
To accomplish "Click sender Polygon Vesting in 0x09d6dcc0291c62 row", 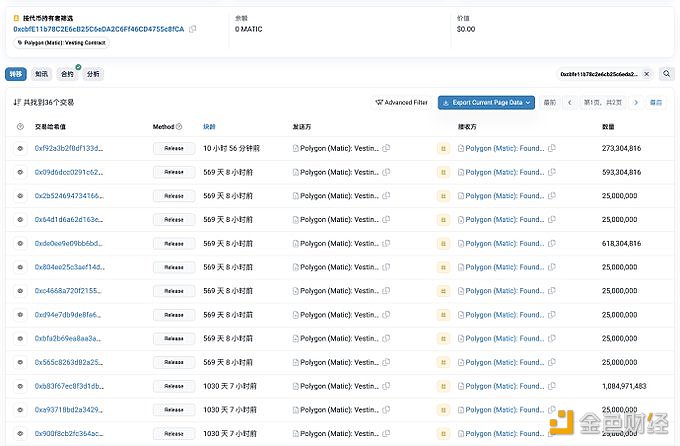I will click(339, 172).
